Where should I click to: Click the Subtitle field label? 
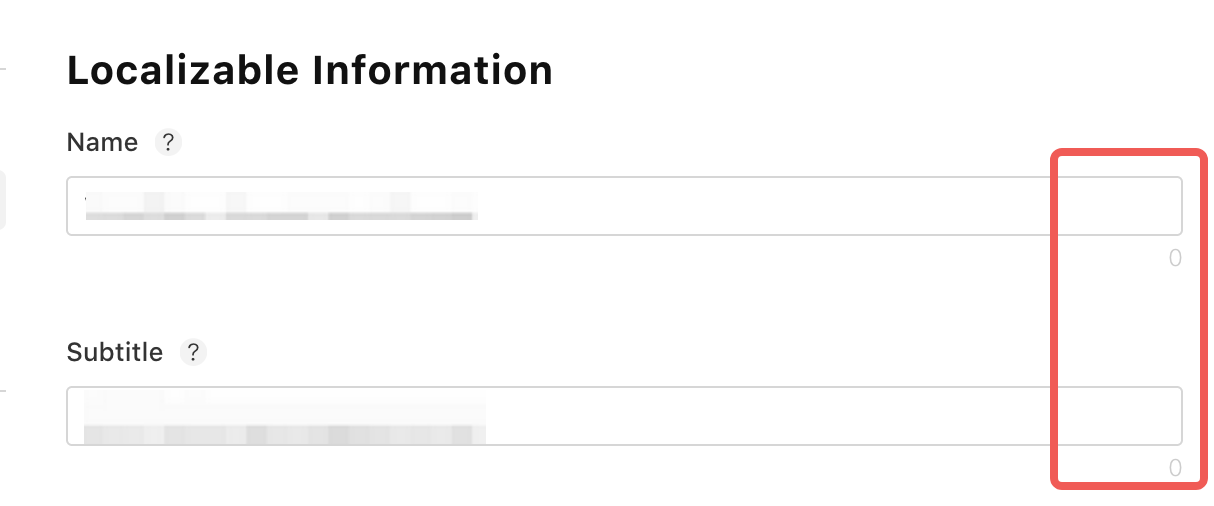coord(114,352)
